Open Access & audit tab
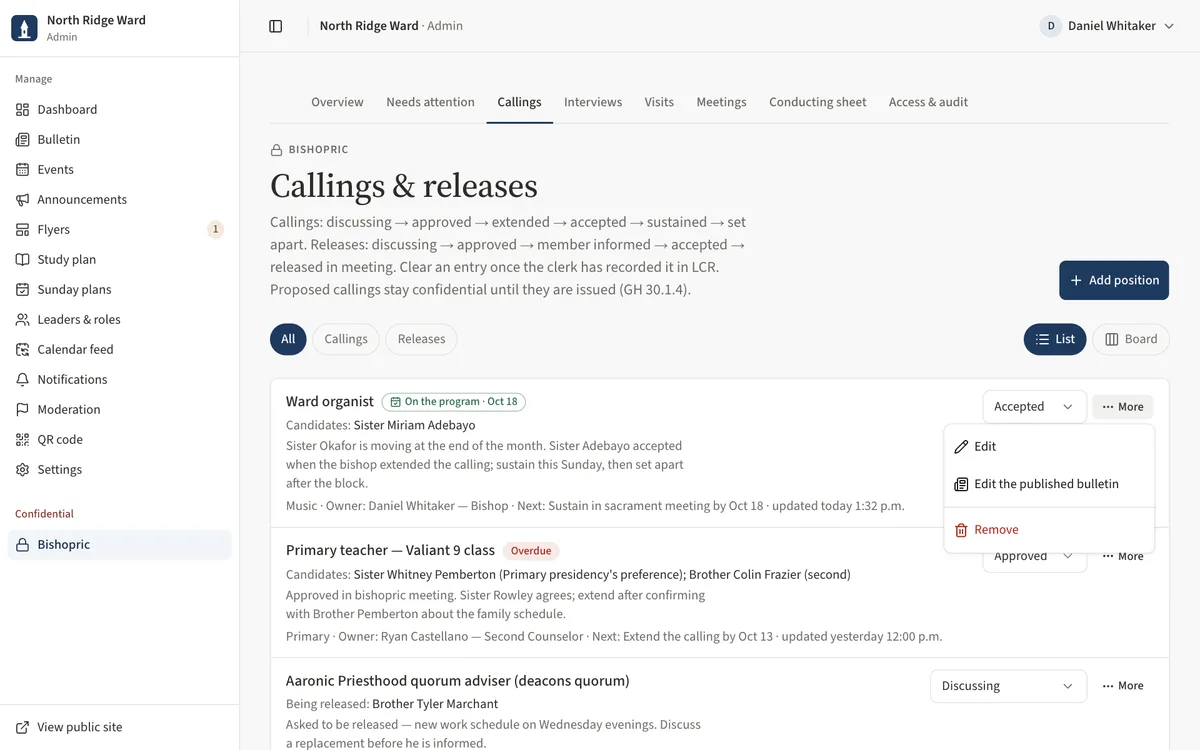1200x750 pixels. tap(928, 102)
